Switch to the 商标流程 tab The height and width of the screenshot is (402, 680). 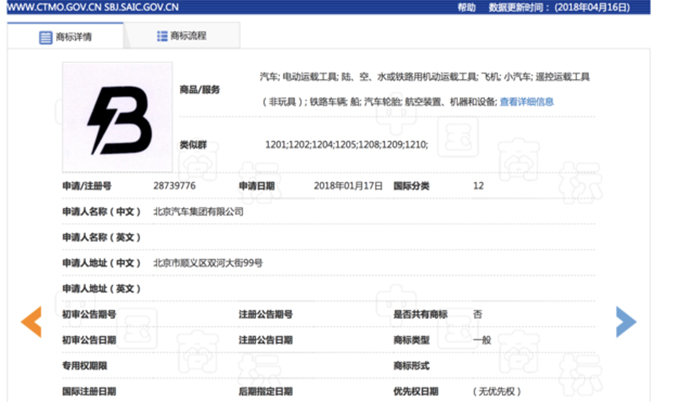coord(182,36)
